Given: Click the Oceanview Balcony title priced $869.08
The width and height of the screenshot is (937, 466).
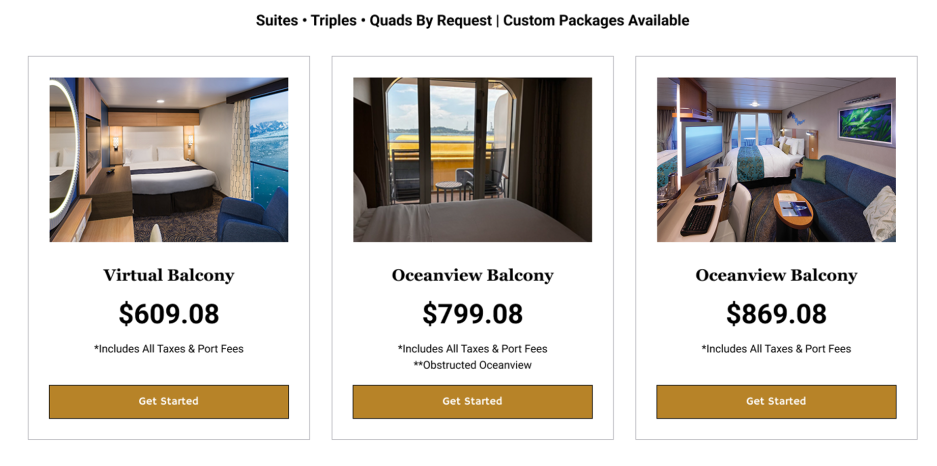Looking at the screenshot, I should point(776,275).
